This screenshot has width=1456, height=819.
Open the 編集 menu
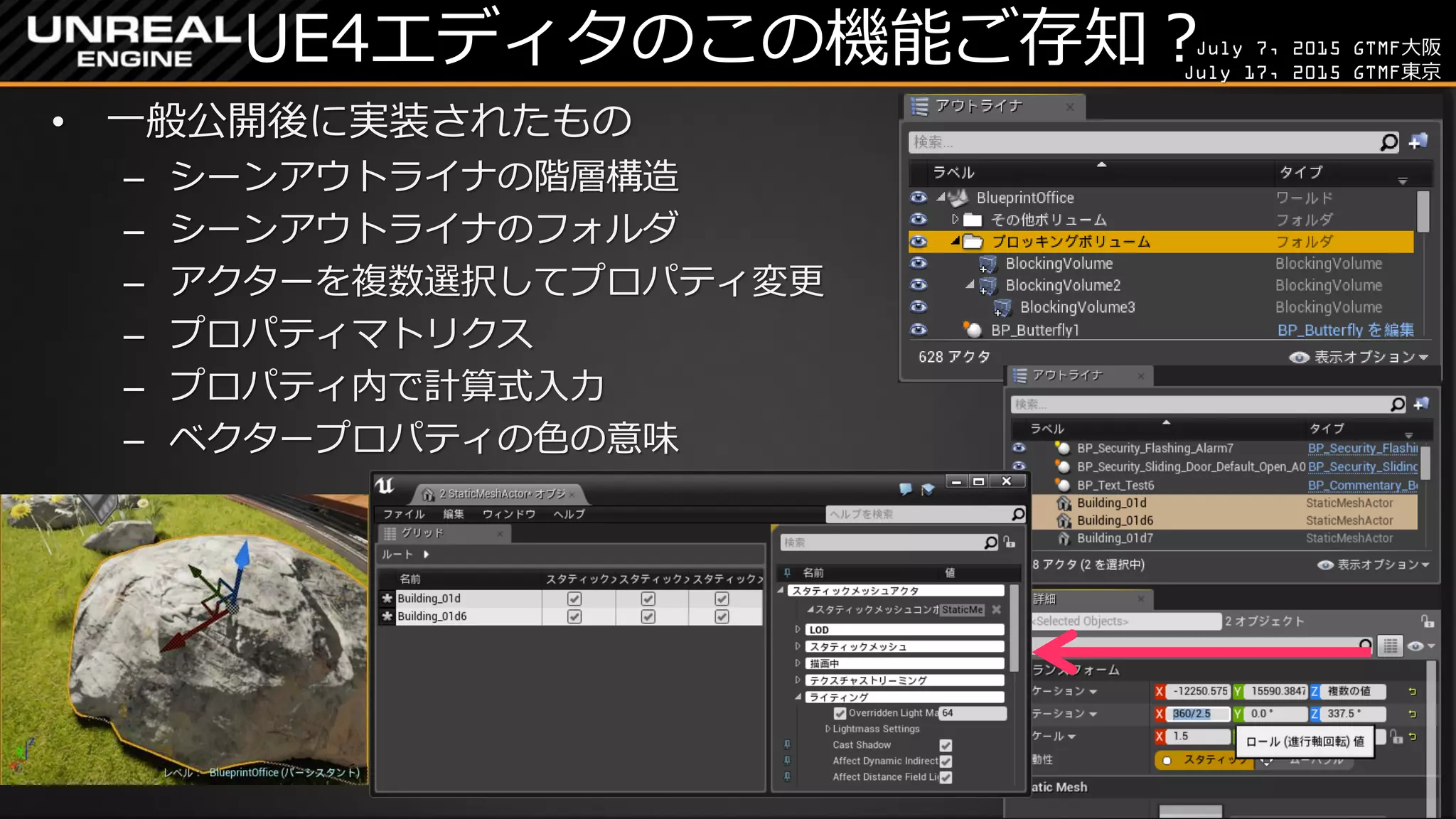[454, 514]
